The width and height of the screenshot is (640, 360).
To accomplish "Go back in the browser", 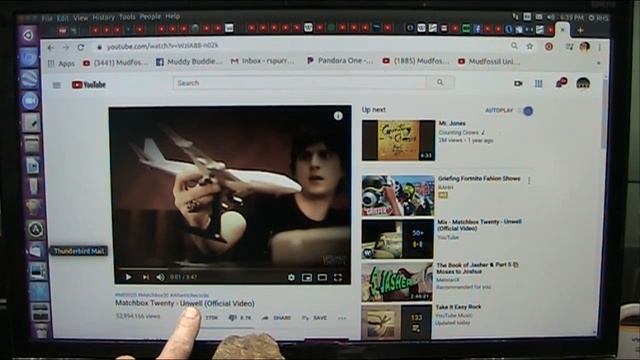I will pyautogui.click(x=51, y=47).
